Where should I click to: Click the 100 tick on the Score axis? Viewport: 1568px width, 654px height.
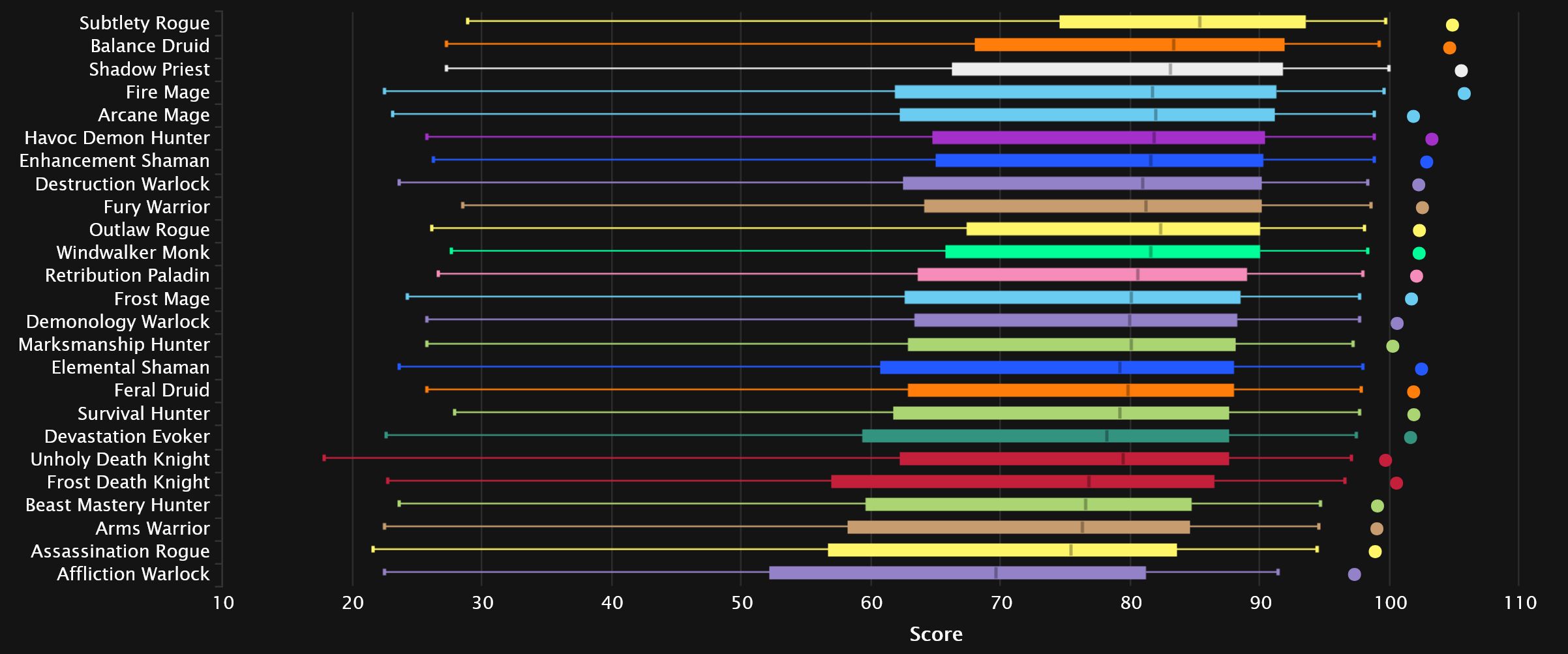pyautogui.click(x=1390, y=602)
